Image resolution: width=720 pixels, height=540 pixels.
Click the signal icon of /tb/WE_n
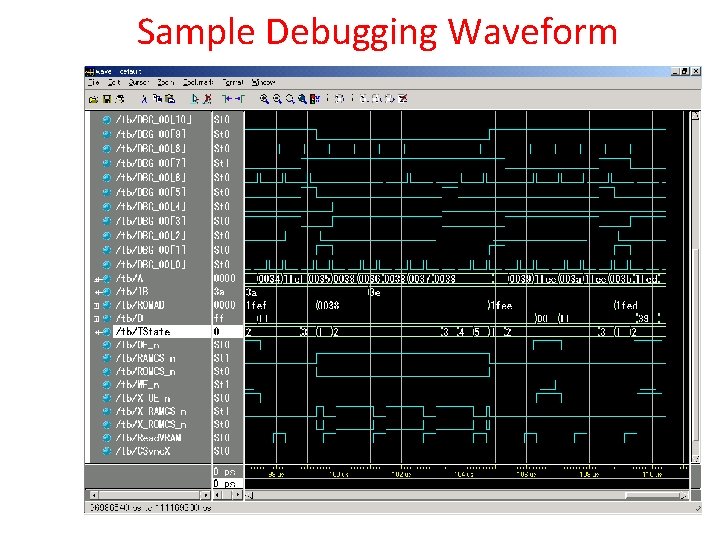[107, 385]
